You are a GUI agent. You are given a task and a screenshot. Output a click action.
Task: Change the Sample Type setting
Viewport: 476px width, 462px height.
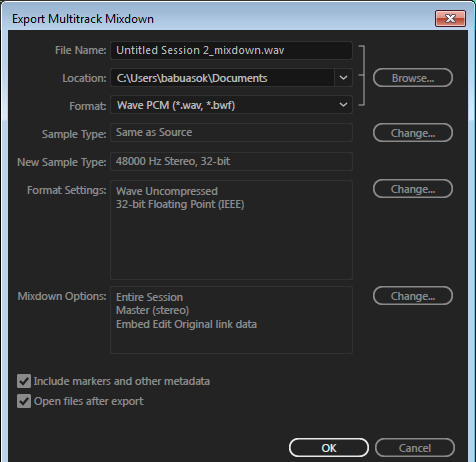[x=413, y=133]
